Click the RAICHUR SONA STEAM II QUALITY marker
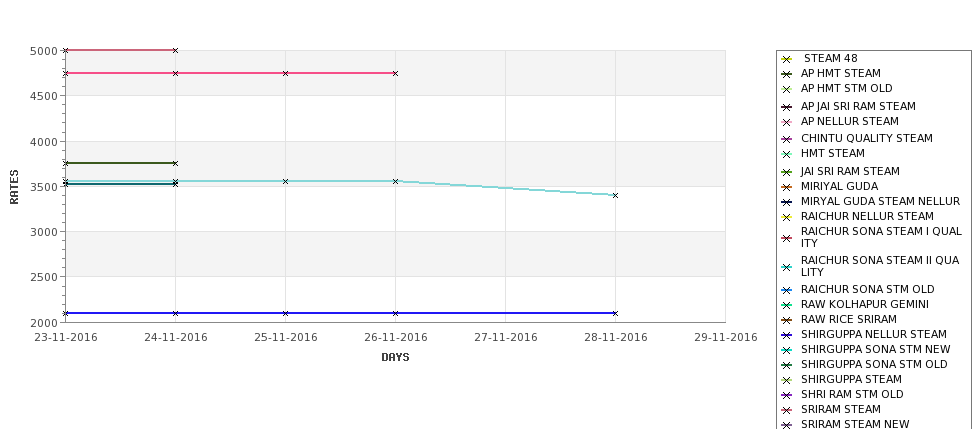Viewport: 975px width, 429px height. point(786,267)
